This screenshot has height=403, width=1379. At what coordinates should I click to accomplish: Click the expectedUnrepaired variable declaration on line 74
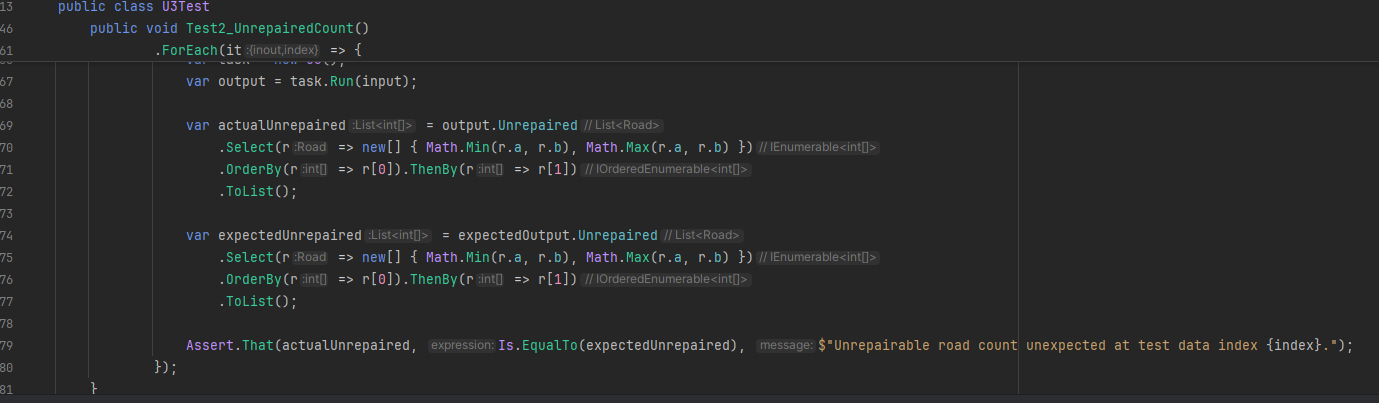(290, 235)
